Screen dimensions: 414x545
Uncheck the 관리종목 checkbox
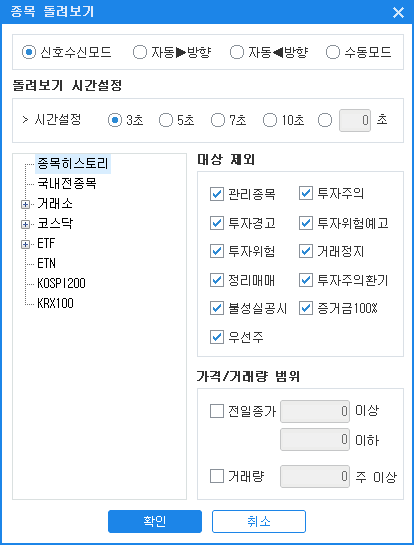[x=217, y=194]
